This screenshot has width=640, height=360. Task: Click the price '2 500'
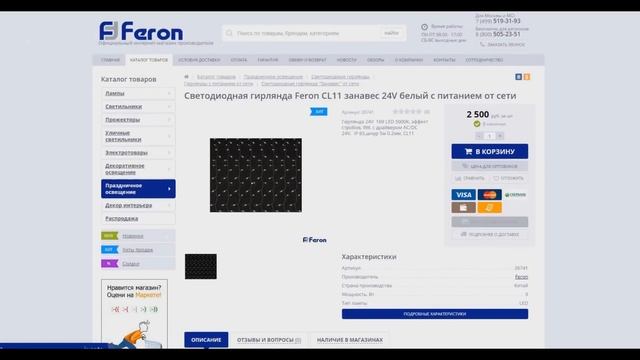point(478,115)
